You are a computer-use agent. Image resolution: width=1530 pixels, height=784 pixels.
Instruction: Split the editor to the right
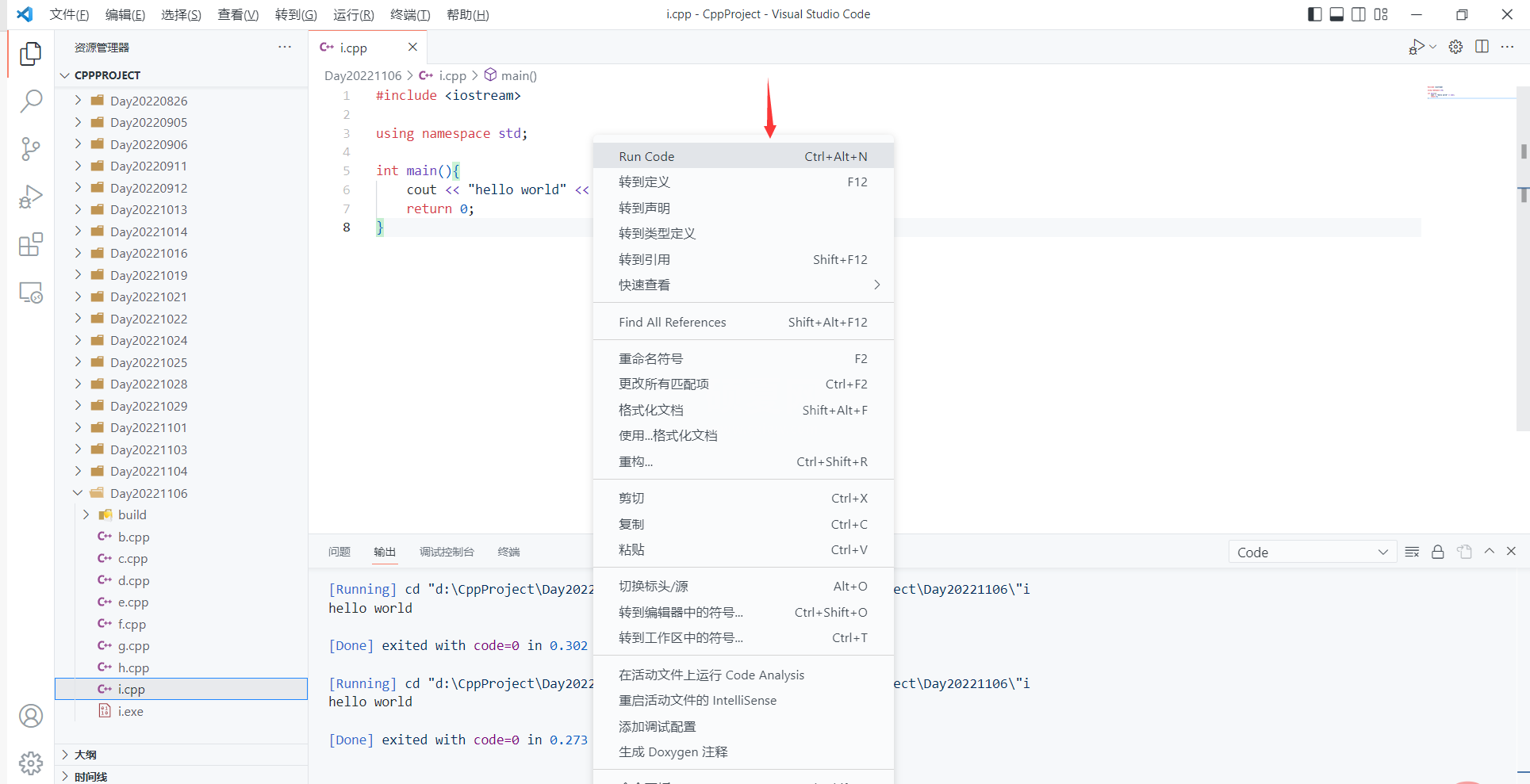(x=1482, y=47)
